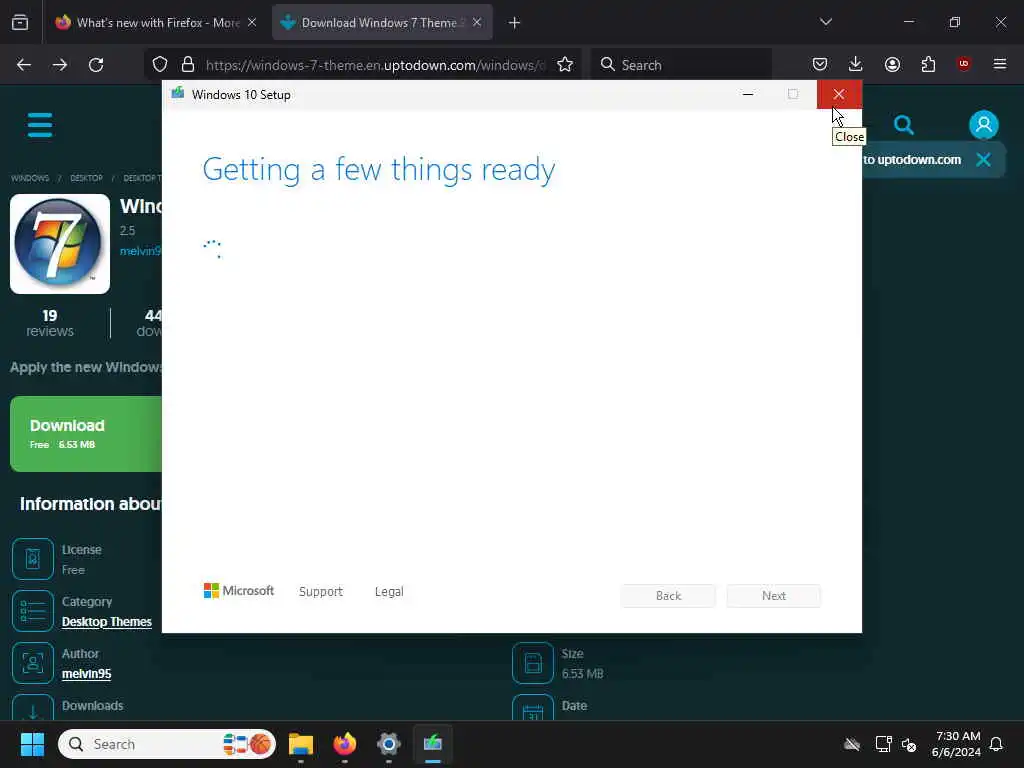This screenshot has height=768, width=1024.
Task: Click the License info icon
Action: [33, 558]
